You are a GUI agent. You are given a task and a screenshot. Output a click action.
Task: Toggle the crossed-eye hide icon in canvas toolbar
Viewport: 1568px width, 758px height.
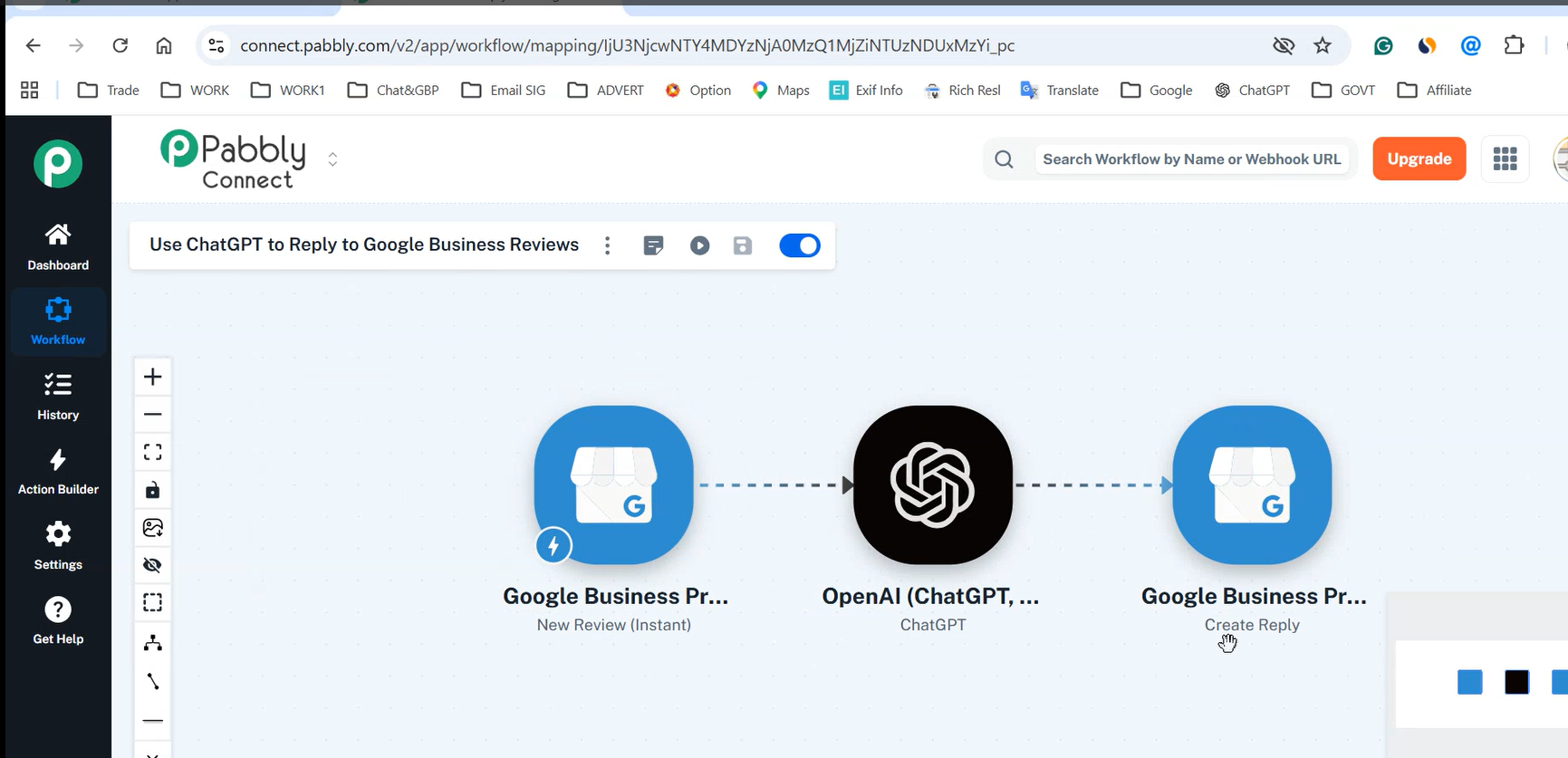(152, 565)
